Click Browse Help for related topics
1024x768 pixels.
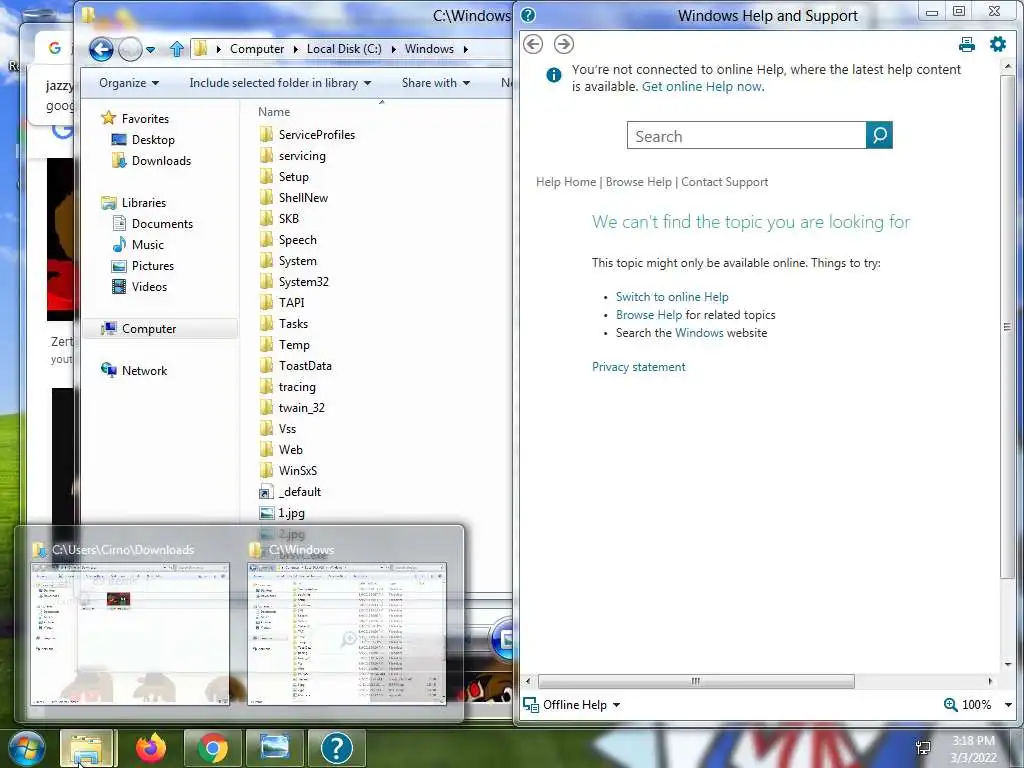(x=648, y=315)
